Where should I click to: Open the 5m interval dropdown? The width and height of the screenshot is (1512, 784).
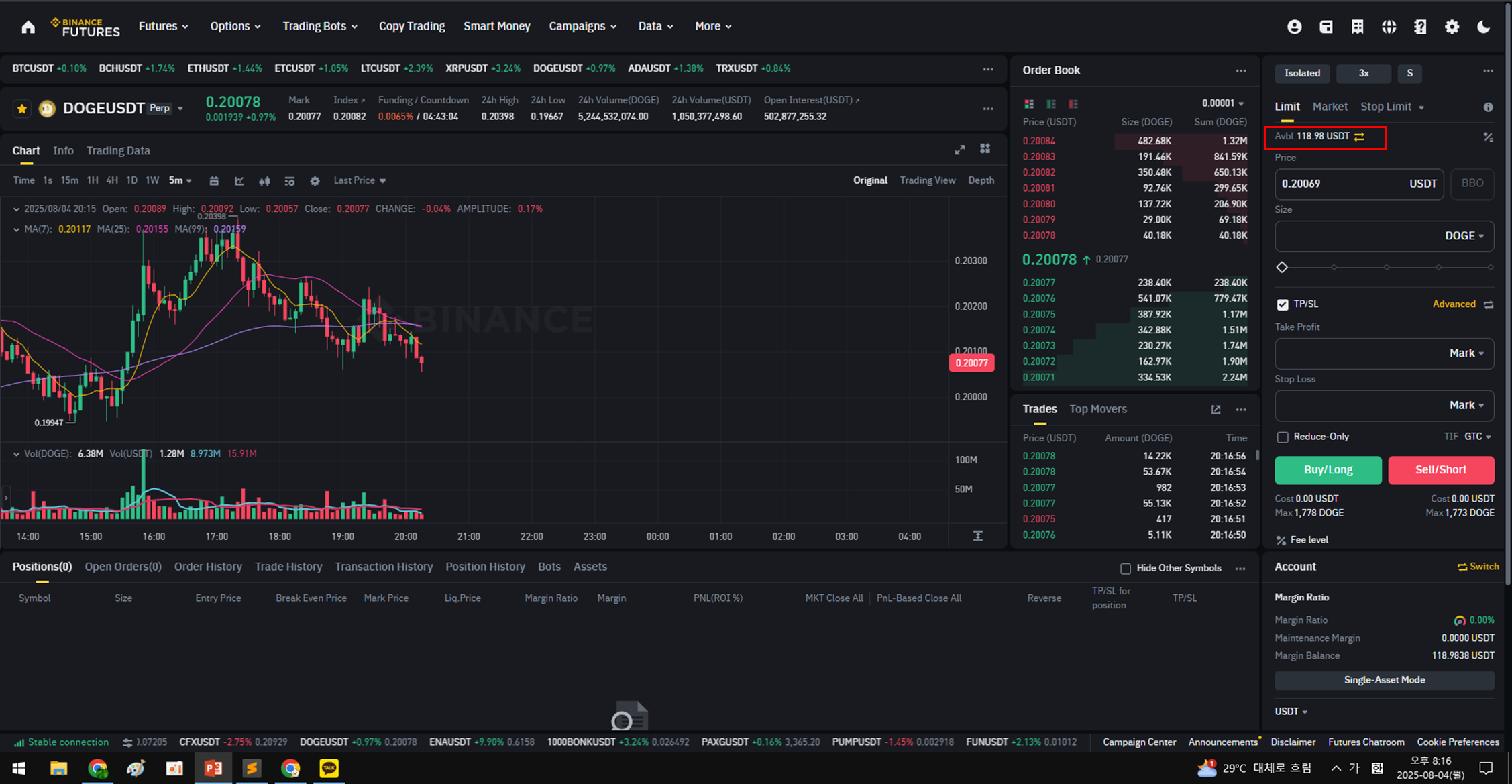tap(180, 180)
